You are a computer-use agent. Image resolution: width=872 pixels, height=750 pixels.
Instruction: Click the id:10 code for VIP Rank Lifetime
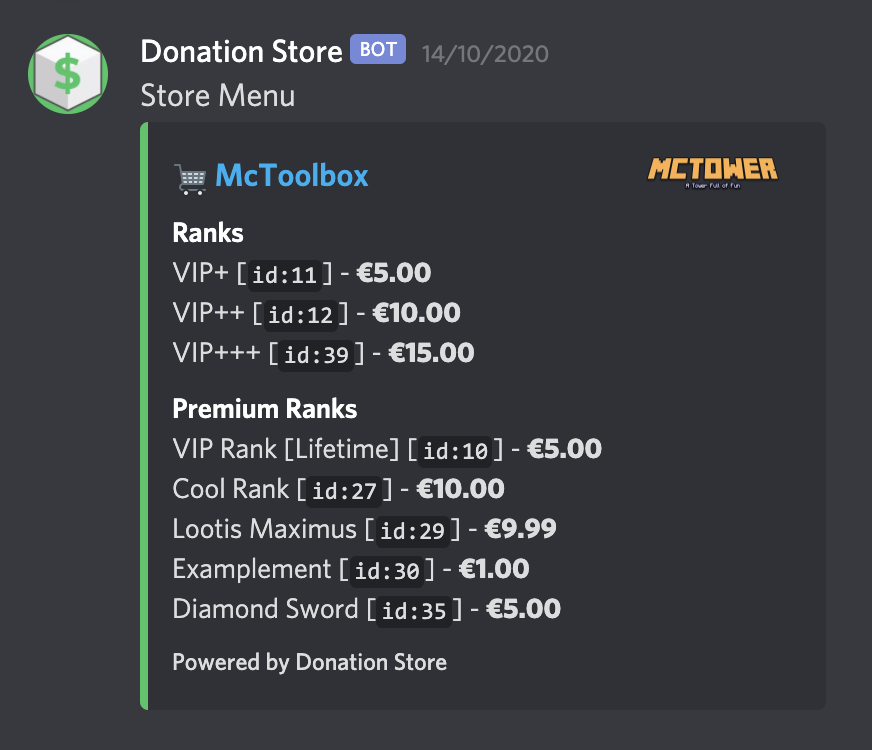(x=455, y=451)
